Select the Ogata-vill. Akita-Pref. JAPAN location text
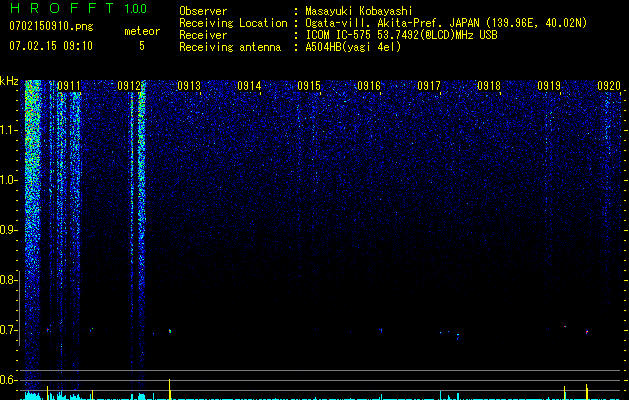 [446, 23]
